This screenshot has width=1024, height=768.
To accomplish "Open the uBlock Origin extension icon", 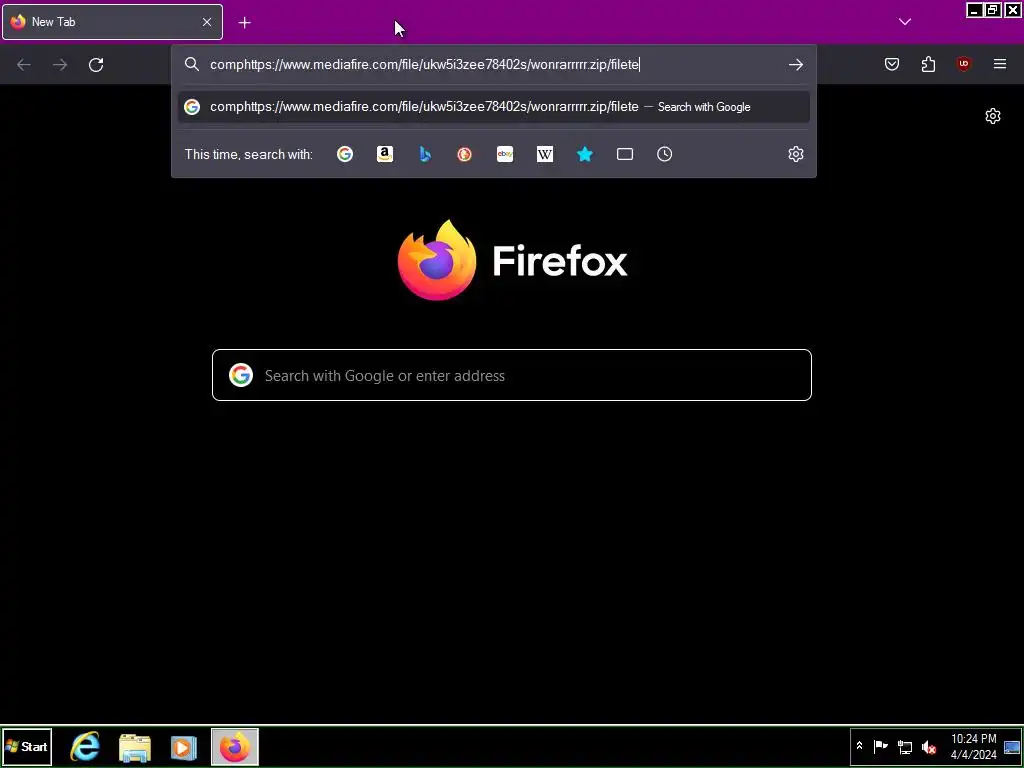I will [x=963, y=64].
